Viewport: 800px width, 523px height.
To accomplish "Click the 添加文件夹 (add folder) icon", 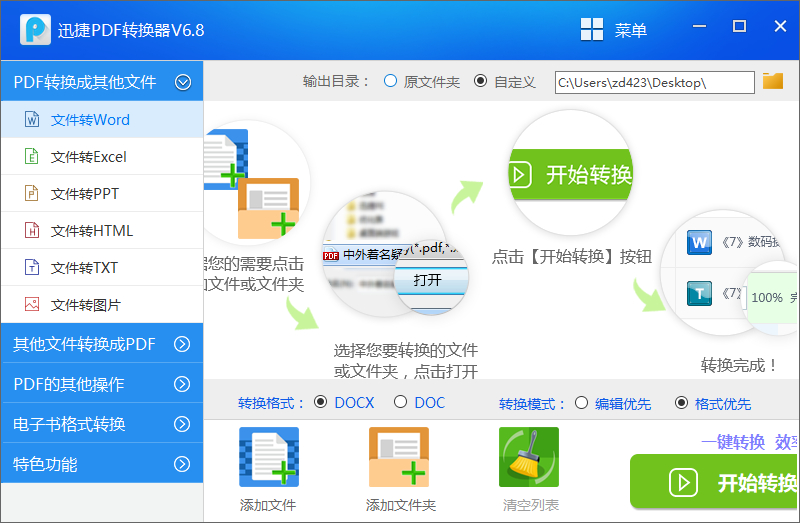I will pyautogui.click(x=399, y=457).
